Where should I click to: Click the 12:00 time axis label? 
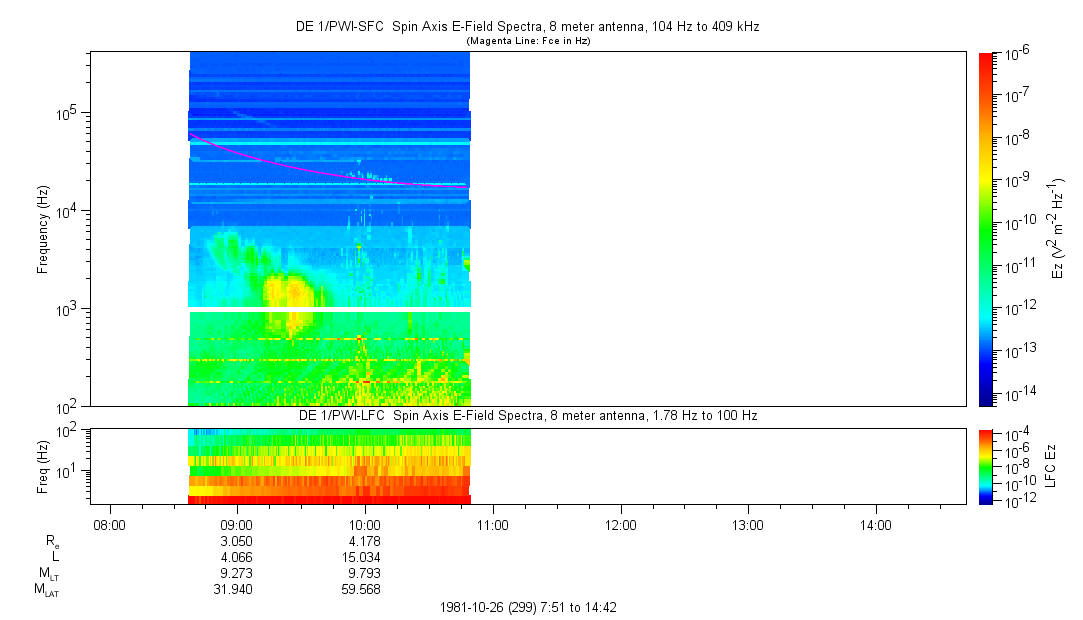click(x=620, y=524)
